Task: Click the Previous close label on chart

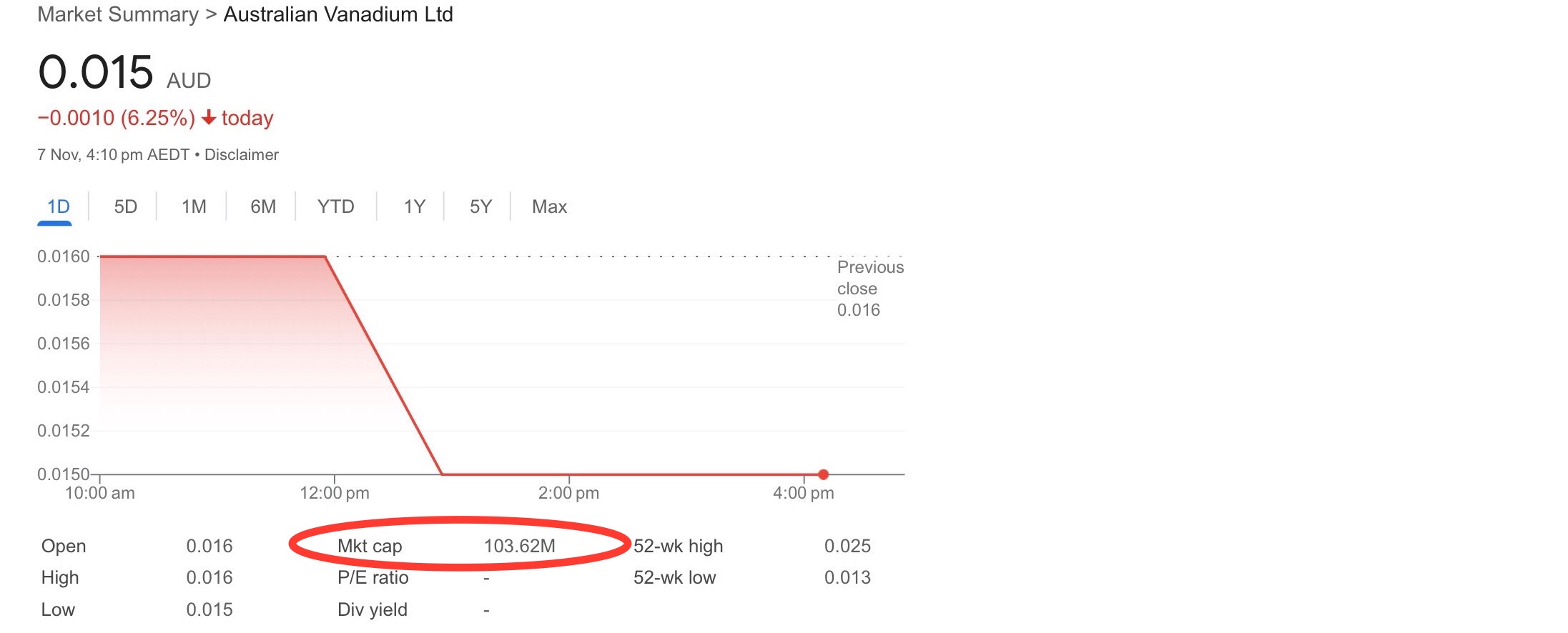Action: tap(870, 278)
